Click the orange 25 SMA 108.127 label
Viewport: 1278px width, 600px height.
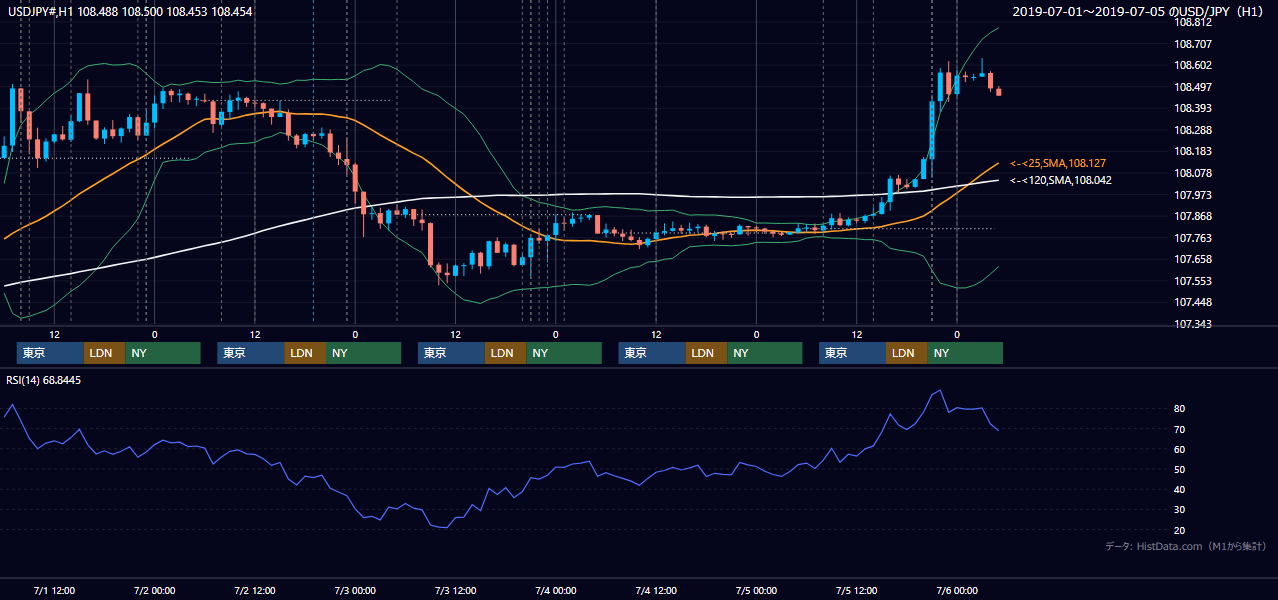[1058, 163]
